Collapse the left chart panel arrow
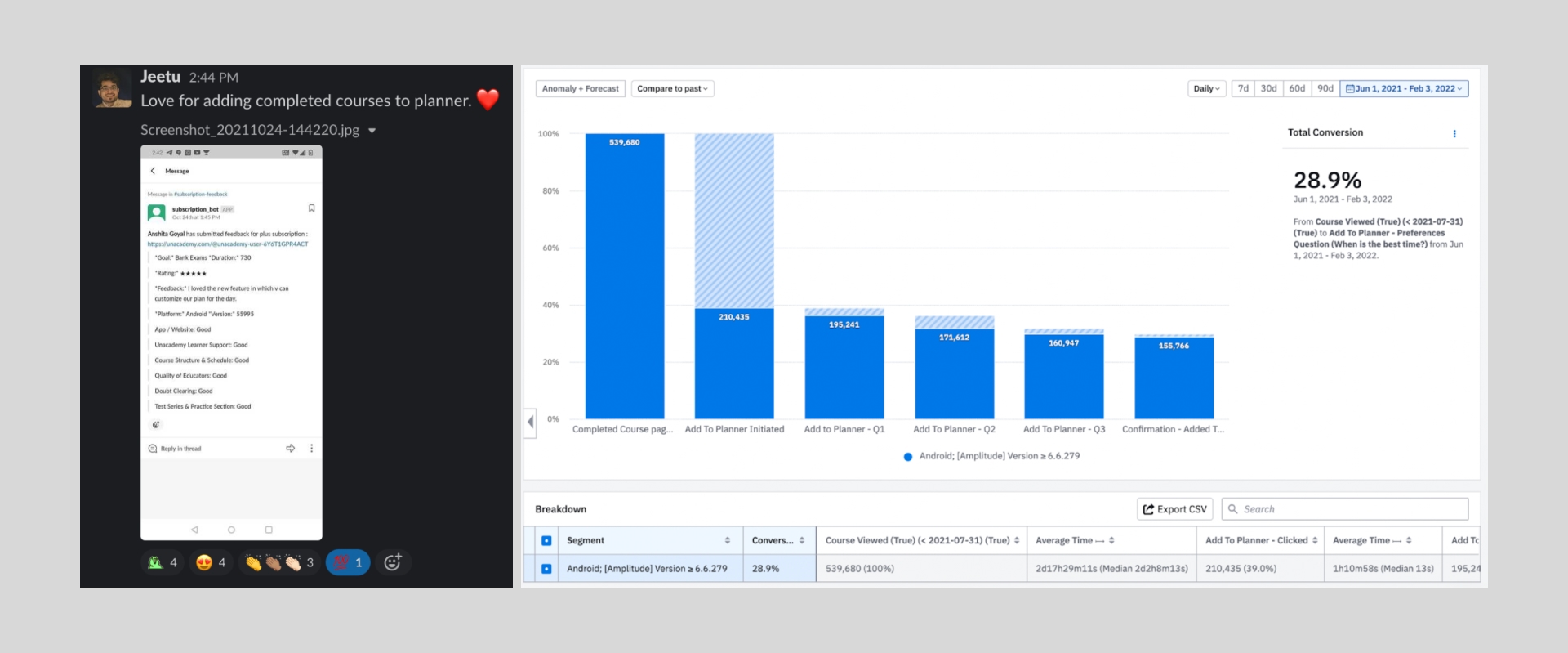 (x=531, y=422)
